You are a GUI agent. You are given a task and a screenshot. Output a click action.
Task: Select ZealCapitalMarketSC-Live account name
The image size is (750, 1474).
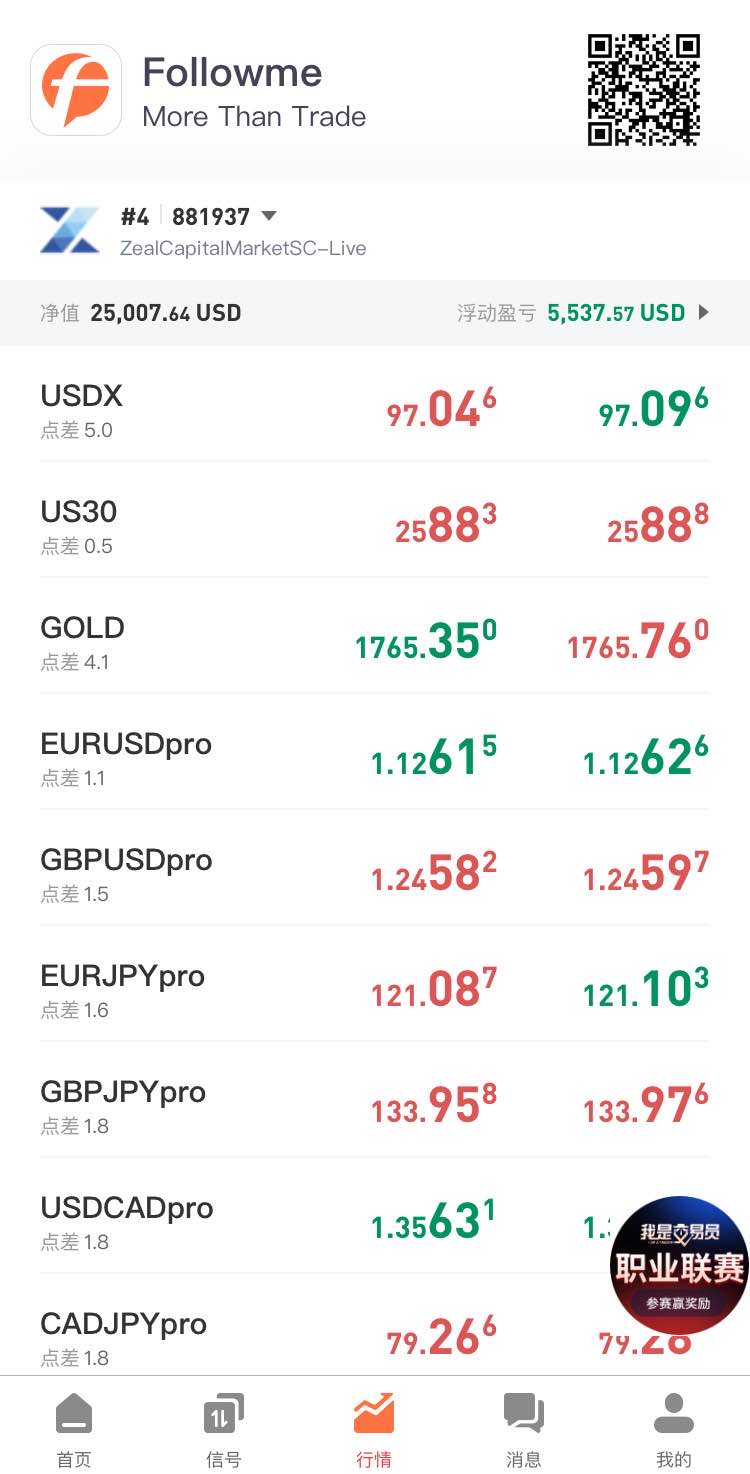click(243, 248)
